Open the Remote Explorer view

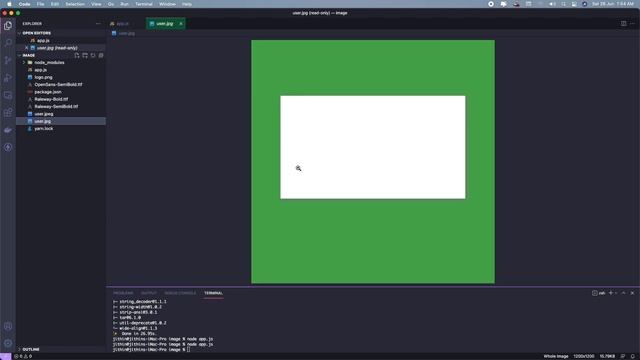tap(8, 95)
